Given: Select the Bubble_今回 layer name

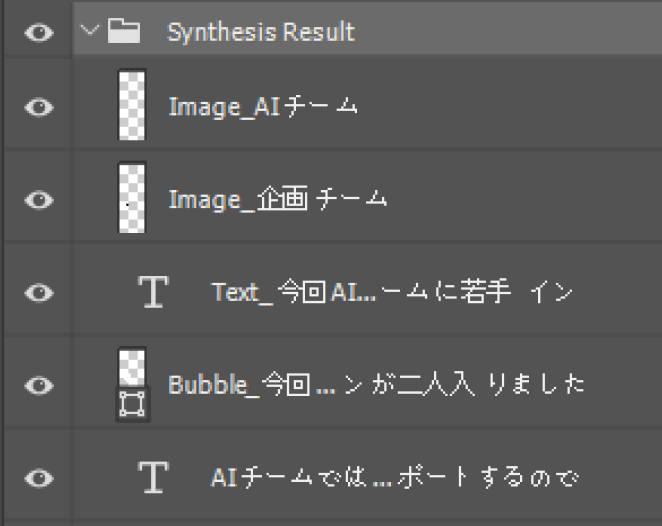Looking at the screenshot, I should tap(377, 385).
